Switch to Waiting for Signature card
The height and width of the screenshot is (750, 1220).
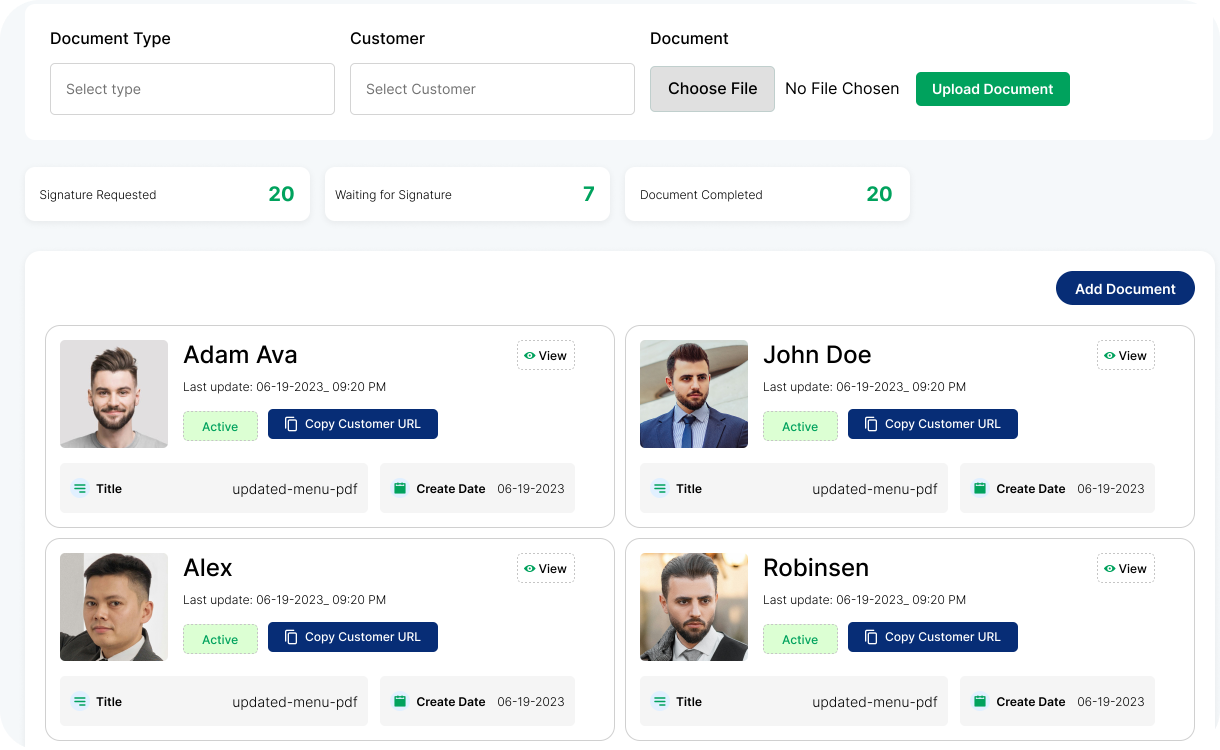click(x=467, y=194)
